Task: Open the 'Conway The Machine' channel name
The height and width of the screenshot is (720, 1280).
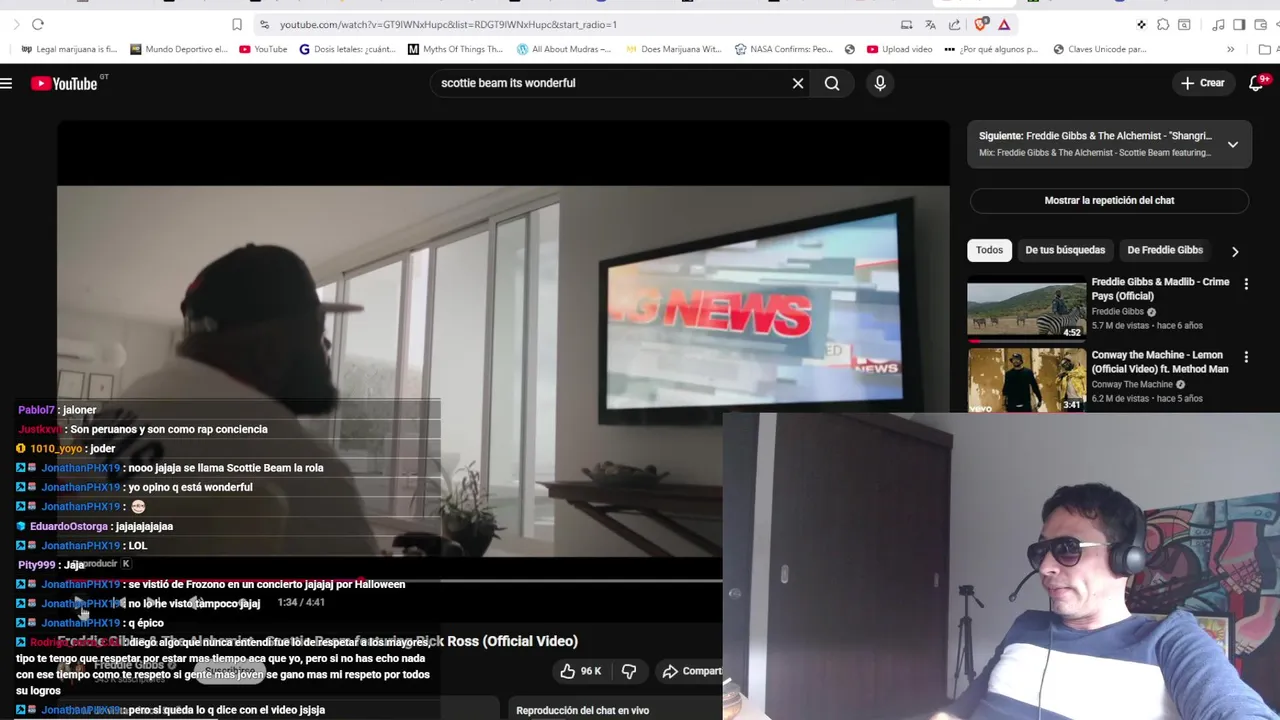Action: [x=1132, y=384]
